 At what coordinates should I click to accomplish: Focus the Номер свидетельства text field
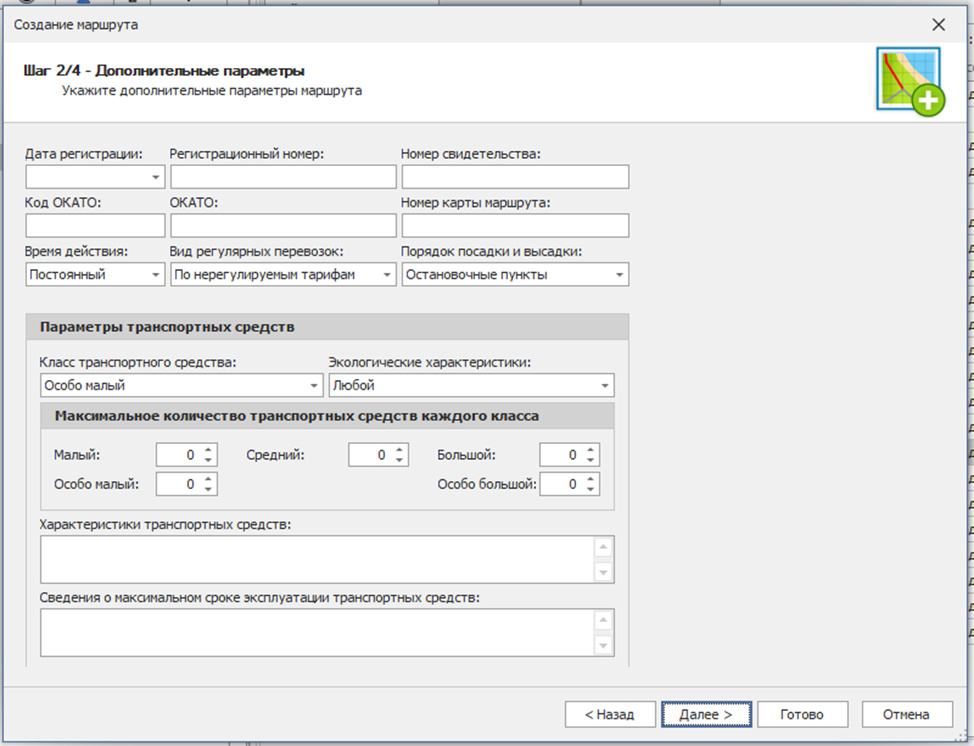pos(515,177)
